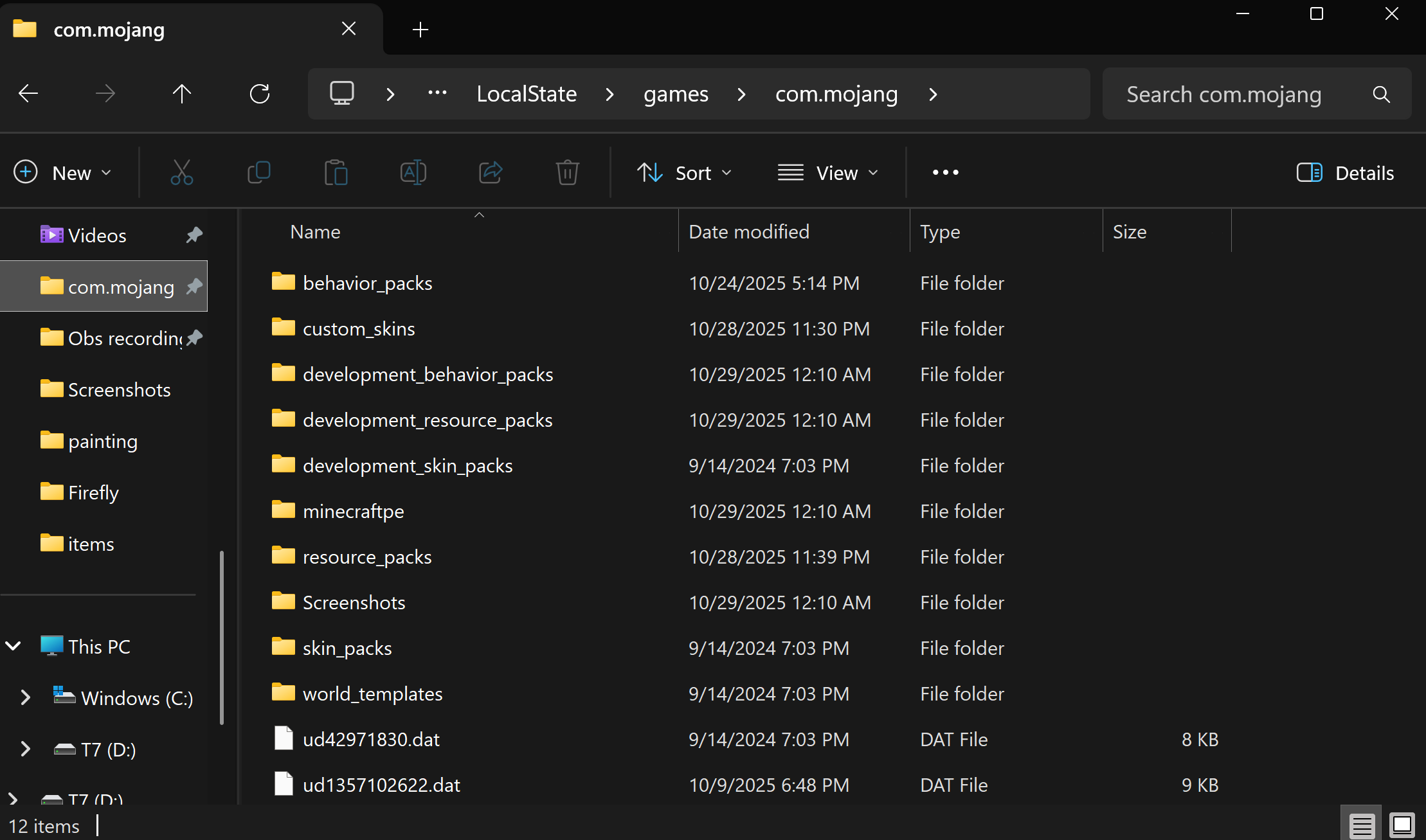Open See more three-dots toolbar menu

[945, 172]
